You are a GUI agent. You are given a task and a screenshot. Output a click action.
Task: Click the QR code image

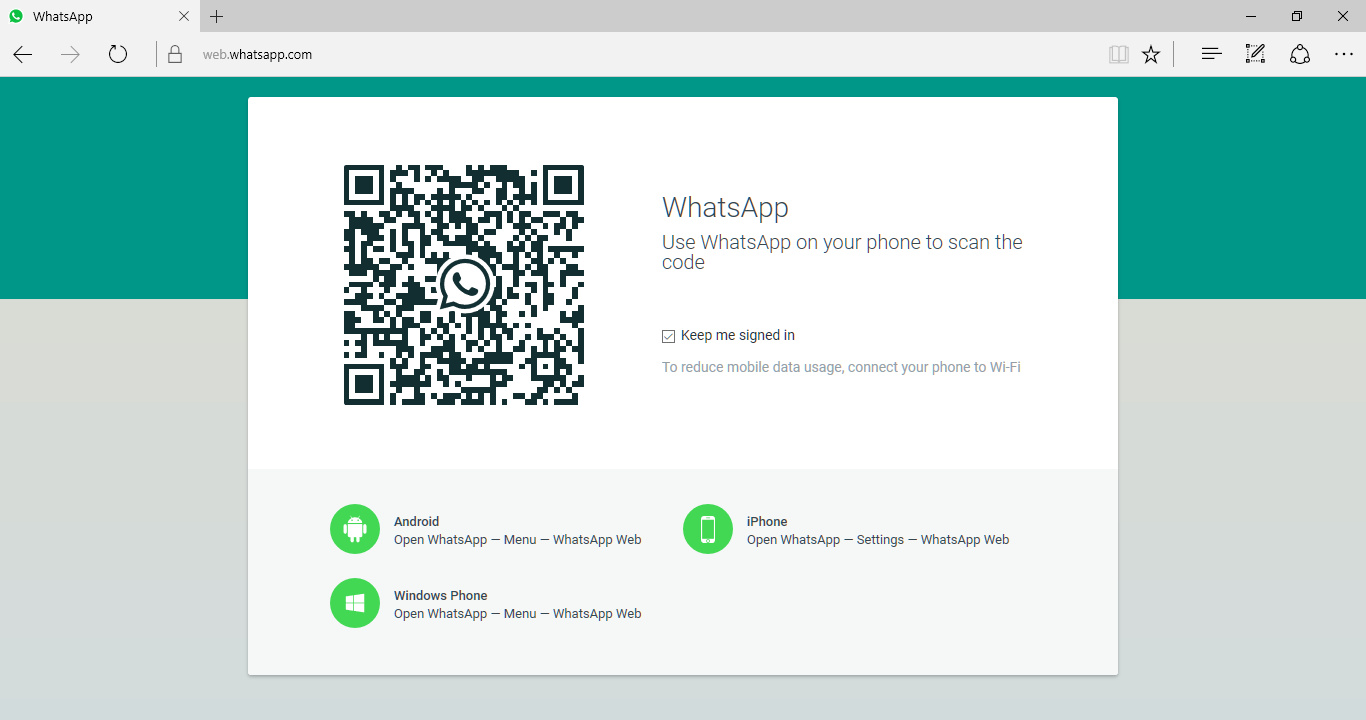(464, 285)
